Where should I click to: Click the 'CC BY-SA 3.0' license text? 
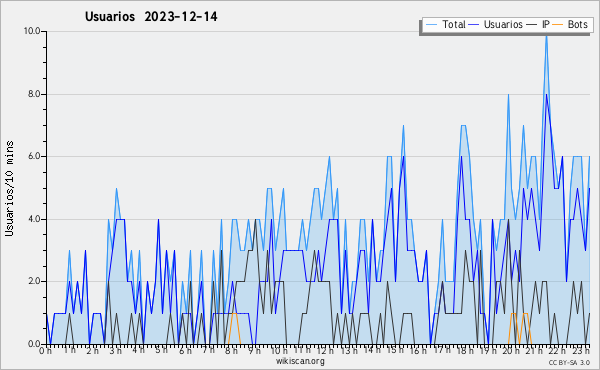[x=569, y=362]
